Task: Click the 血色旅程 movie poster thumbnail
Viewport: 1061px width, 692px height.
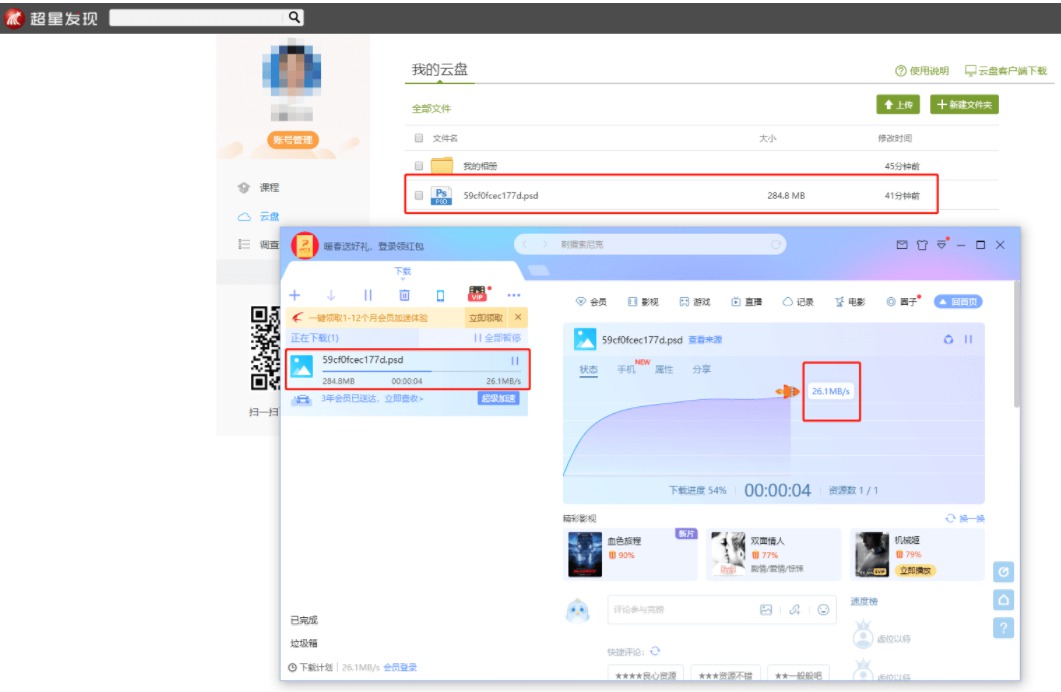Action: tap(585, 554)
